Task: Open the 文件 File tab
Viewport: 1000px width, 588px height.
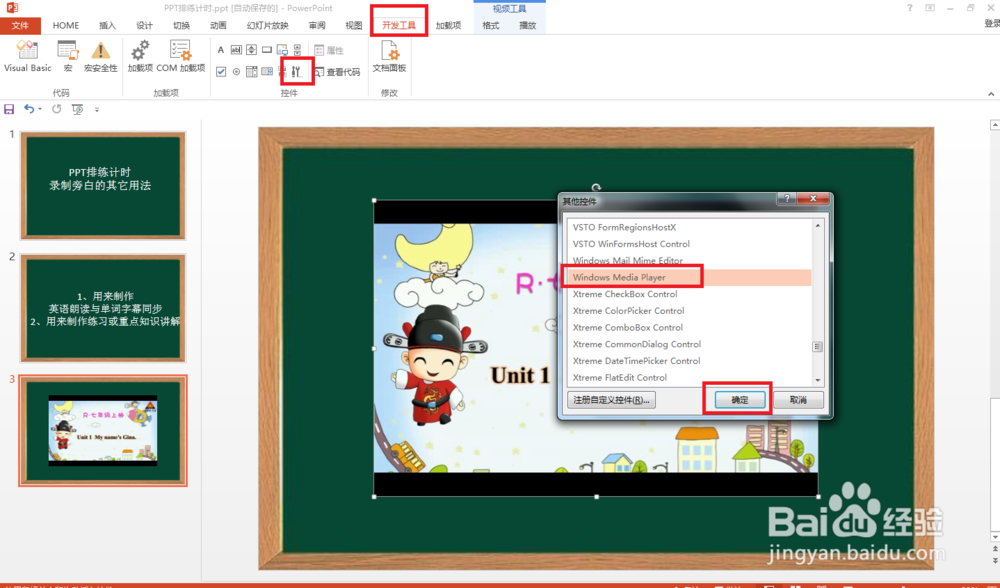Action: 20,26
